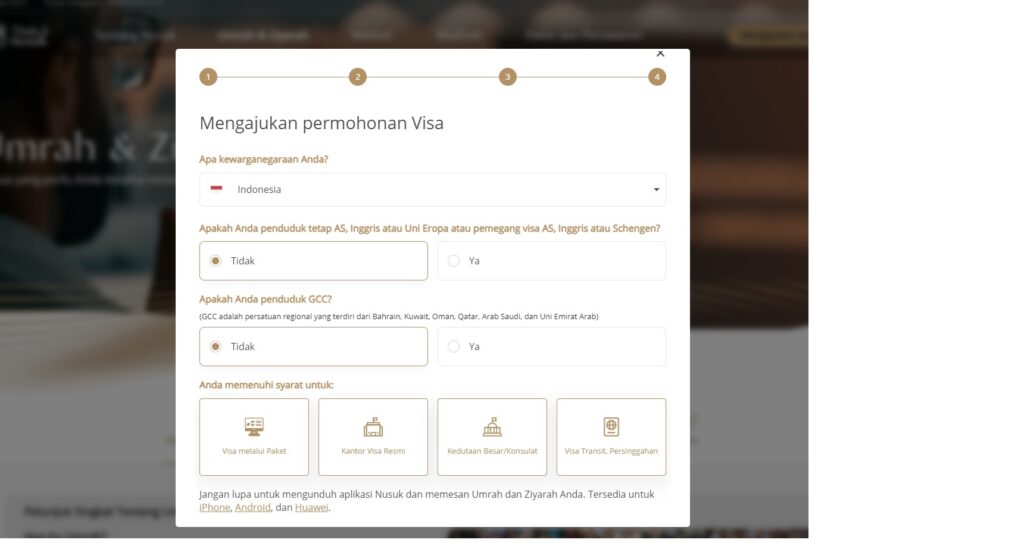Select Tidak for GCC resident question
The height and width of the screenshot is (549, 1024).
tap(313, 347)
